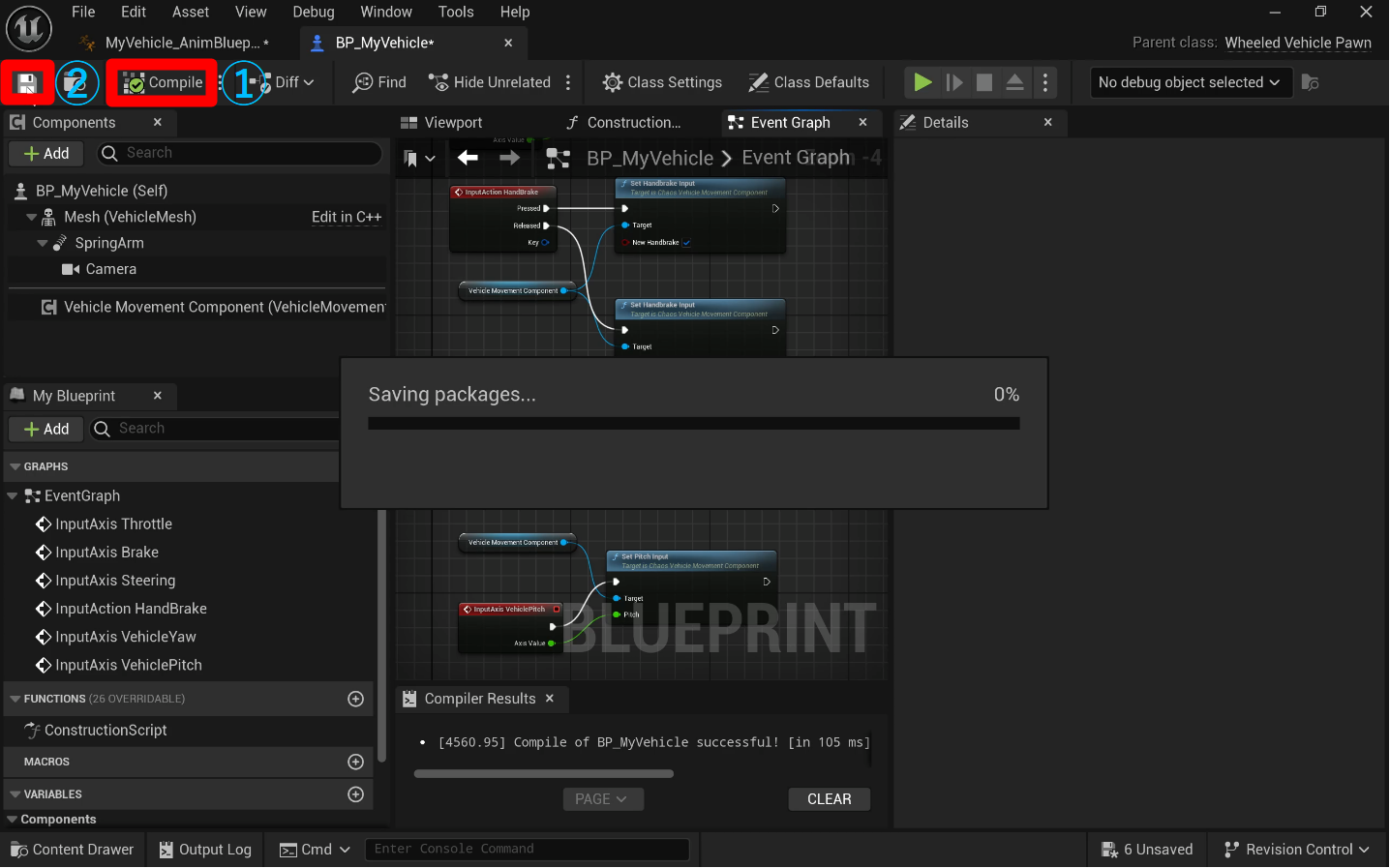Image resolution: width=1390 pixels, height=868 pixels.
Task: Click the Stop simulation square button
Action: click(x=984, y=83)
